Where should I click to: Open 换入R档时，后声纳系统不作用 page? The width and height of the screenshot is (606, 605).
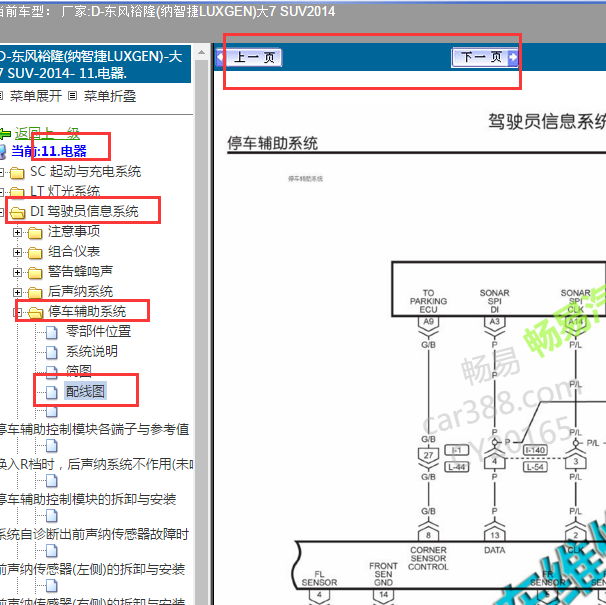[x=96, y=464]
